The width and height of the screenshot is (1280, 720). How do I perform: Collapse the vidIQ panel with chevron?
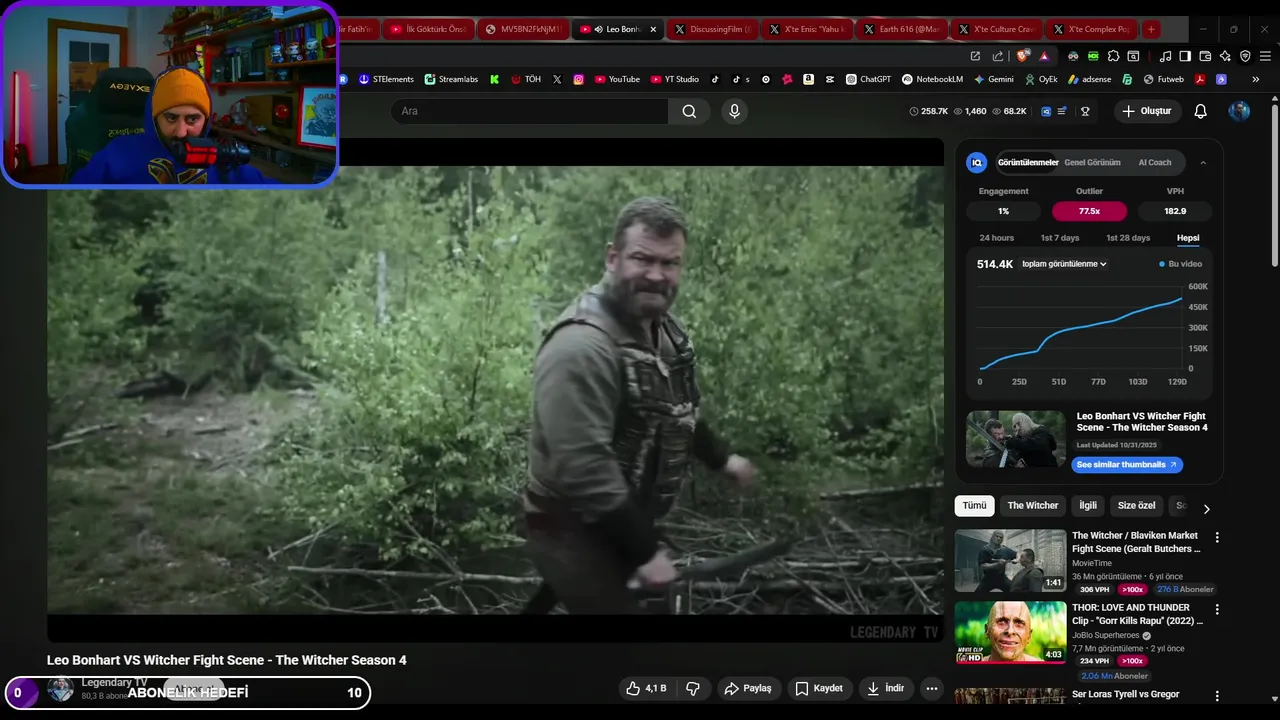pyautogui.click(x=1203, y=162)
